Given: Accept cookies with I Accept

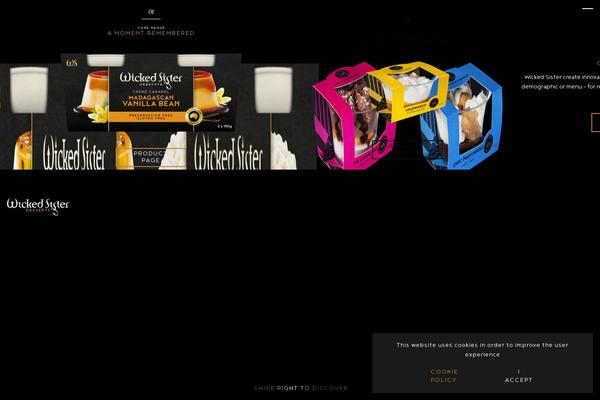Looking at the screenshot, I should point(518,376).
